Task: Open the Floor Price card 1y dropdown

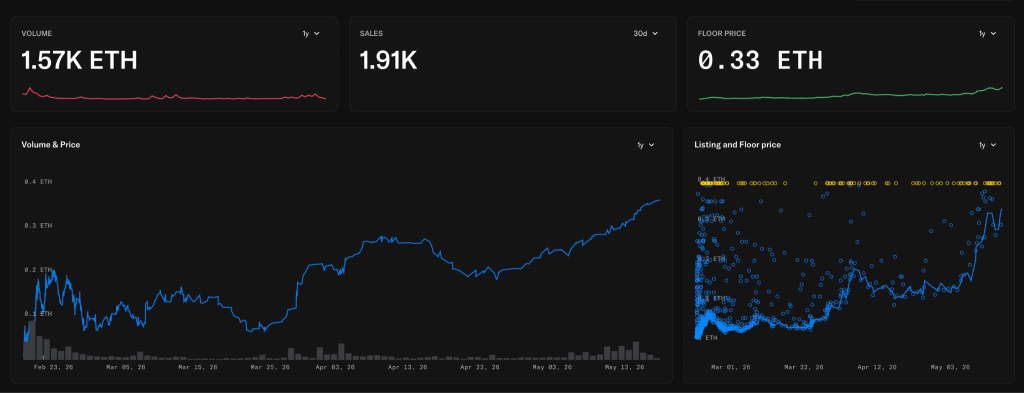Action: click(x=987, y=33)
